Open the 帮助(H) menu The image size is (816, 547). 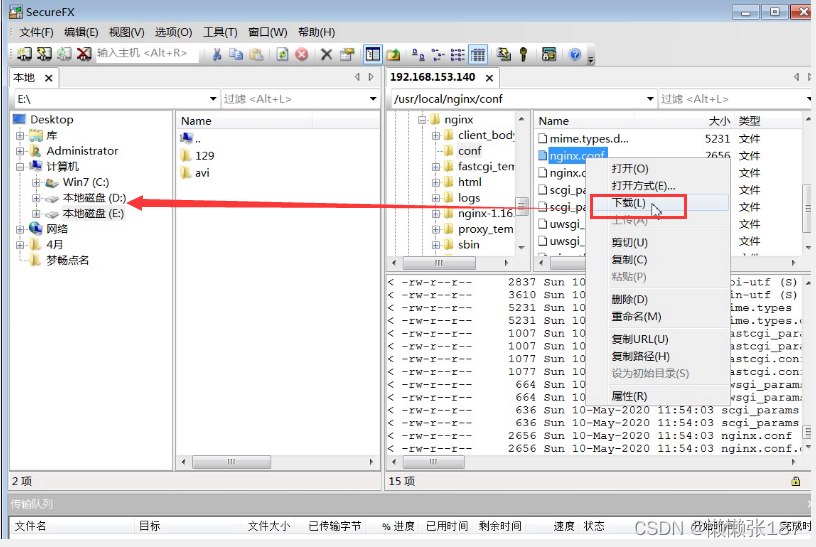point(316,32)
